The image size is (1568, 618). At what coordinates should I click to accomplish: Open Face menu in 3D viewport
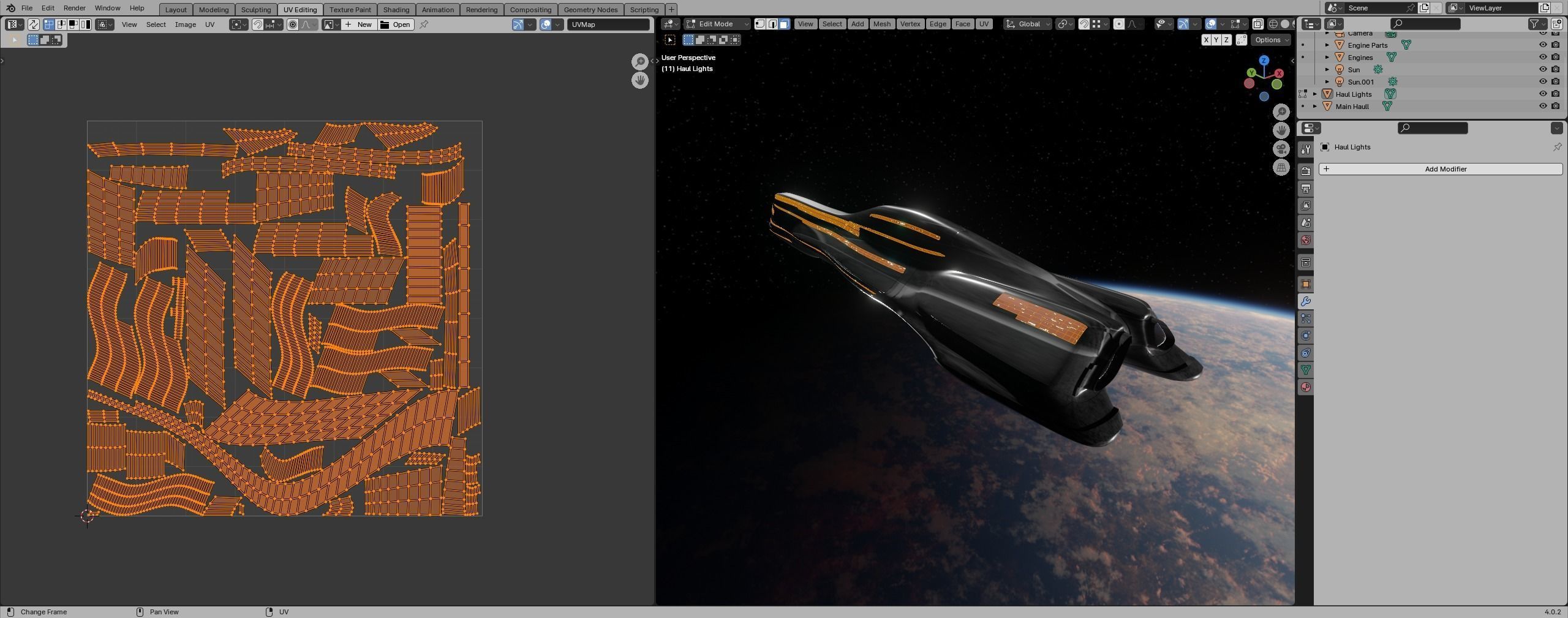click(x=962, y=24)
